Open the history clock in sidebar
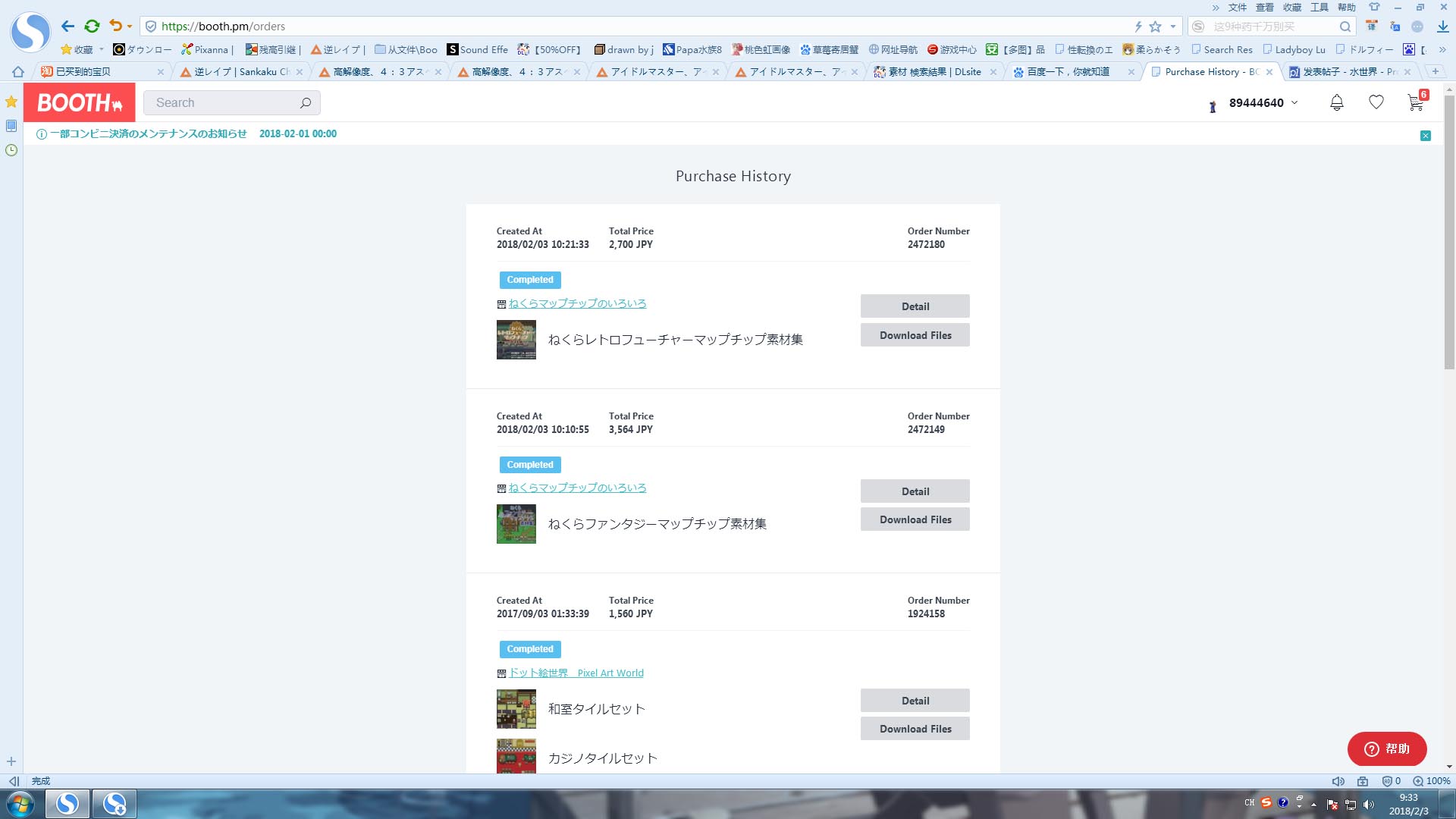Image resolution: width=1456 pixels, height=819 pixels. 11,150
